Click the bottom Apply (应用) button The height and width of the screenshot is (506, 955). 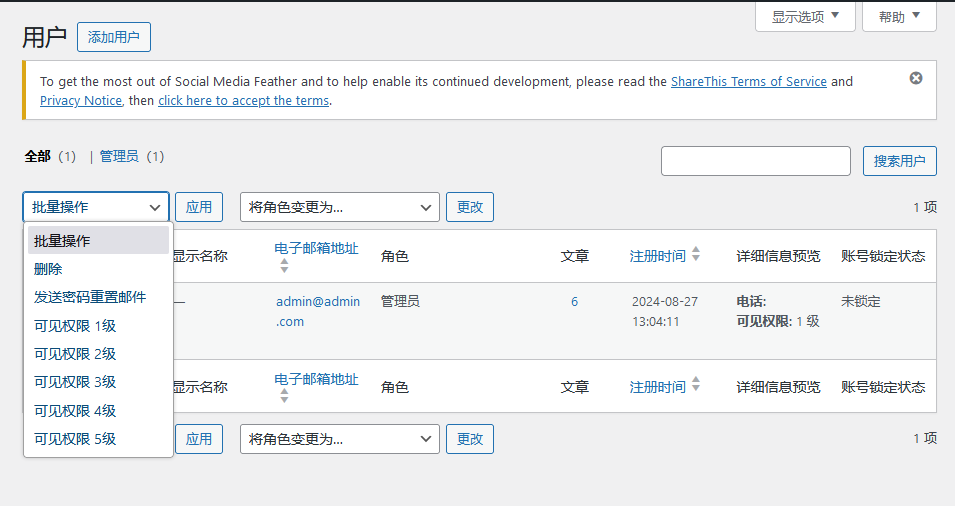[199, 439]
